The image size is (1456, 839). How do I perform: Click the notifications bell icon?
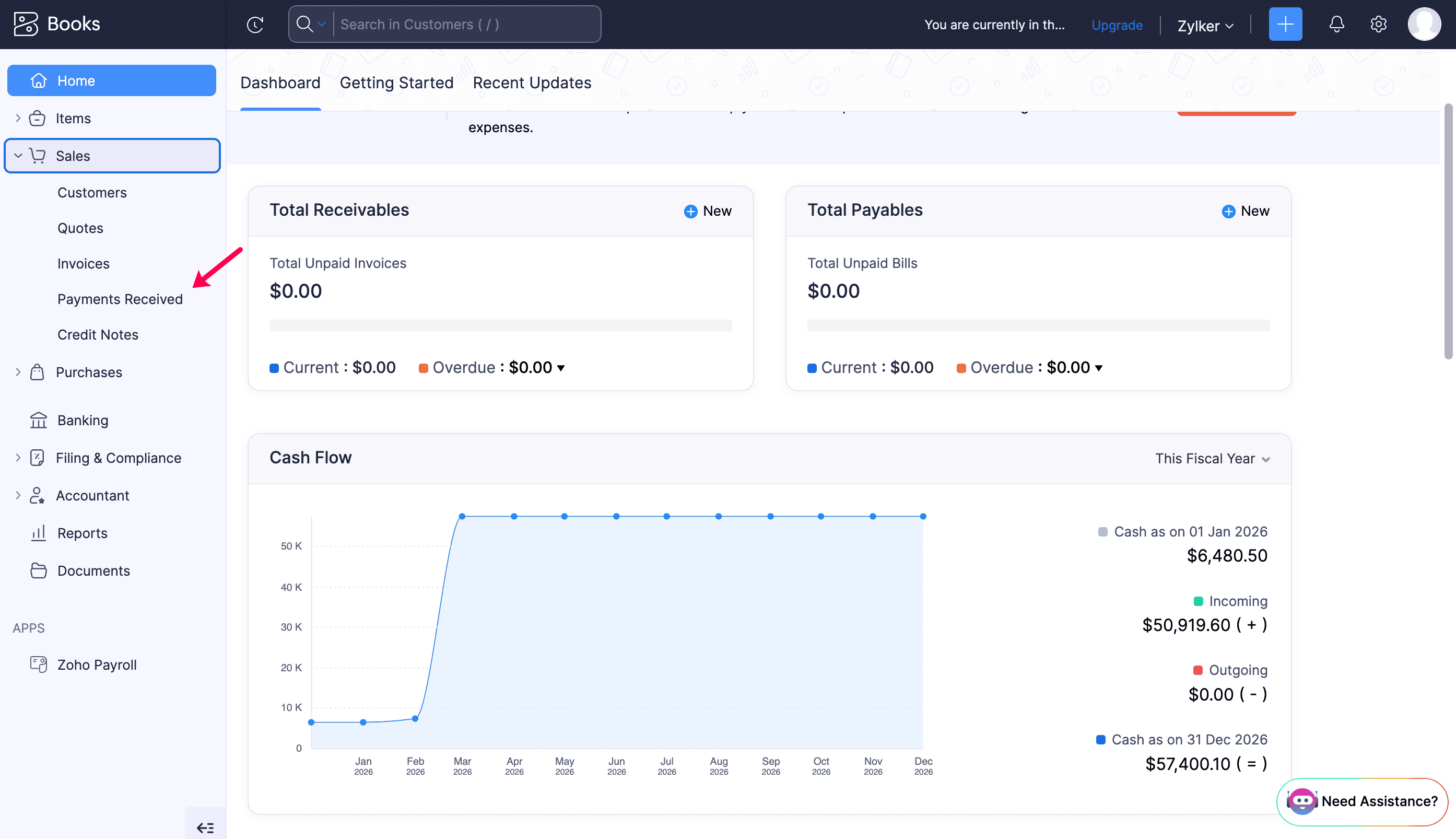point(1336,24)
